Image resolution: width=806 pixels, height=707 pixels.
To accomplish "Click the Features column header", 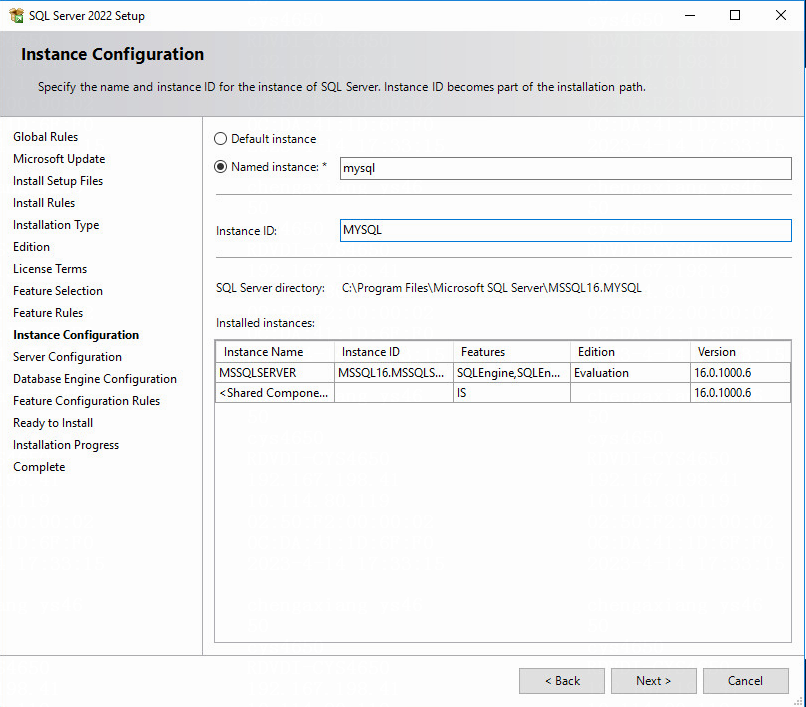I will (x=512, y=352).
